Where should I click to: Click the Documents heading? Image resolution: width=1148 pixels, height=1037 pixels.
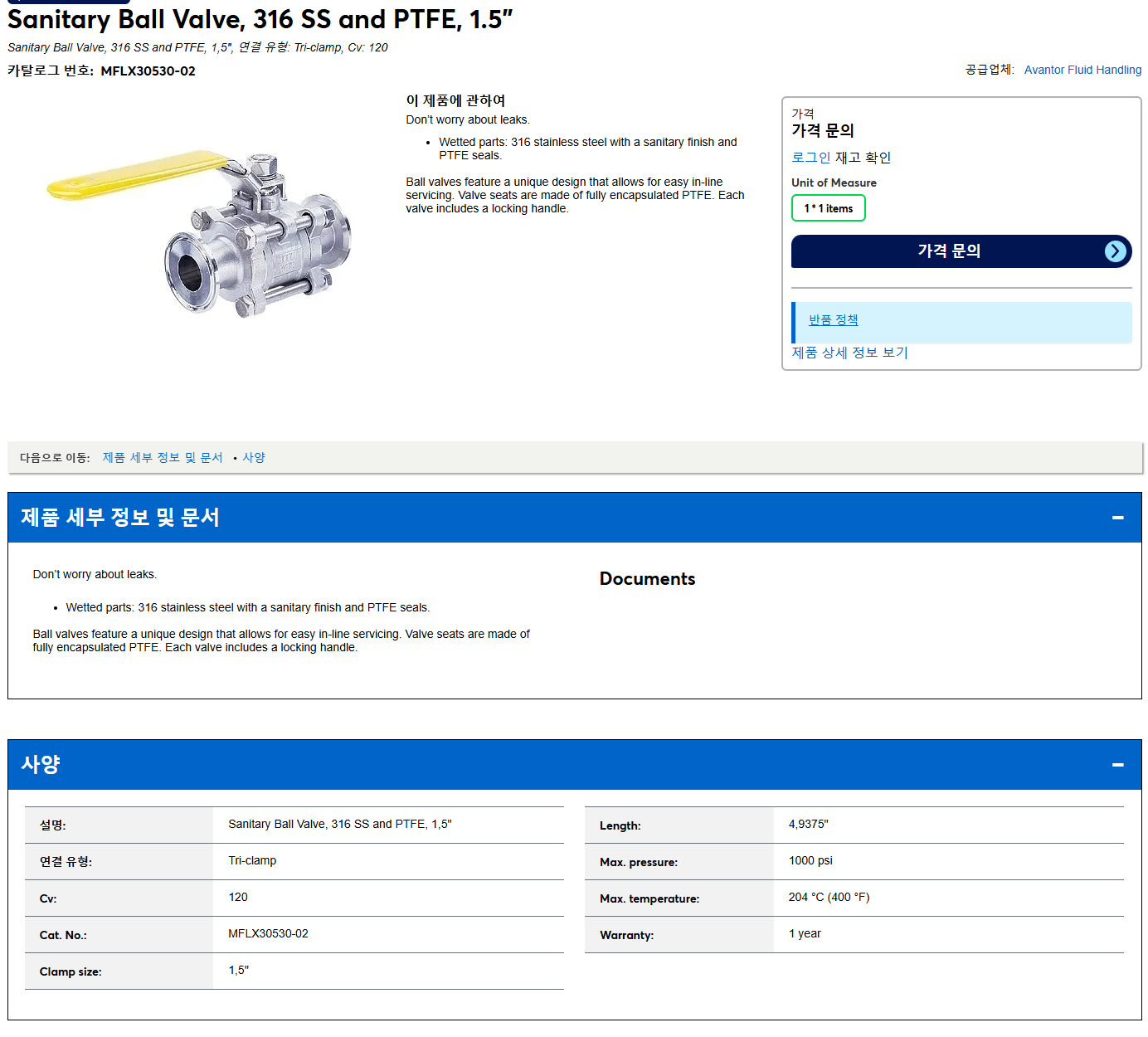(x=647, y=579)
